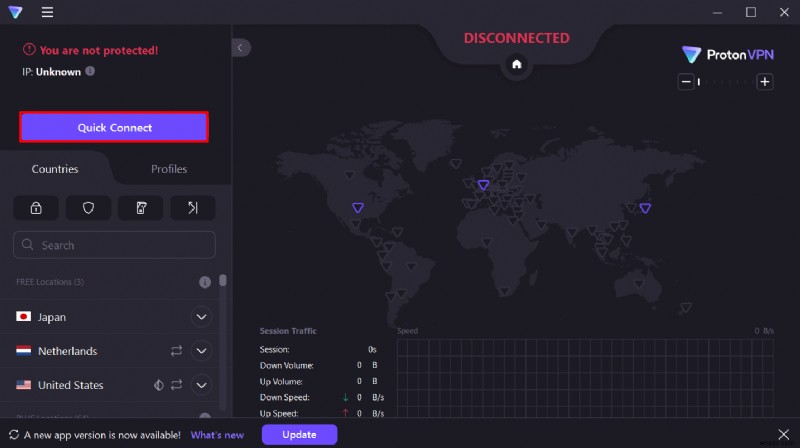Screen dimensions: 800x448
Task: Click the P2P arrows icon for United States
Action: click(177, 385)
